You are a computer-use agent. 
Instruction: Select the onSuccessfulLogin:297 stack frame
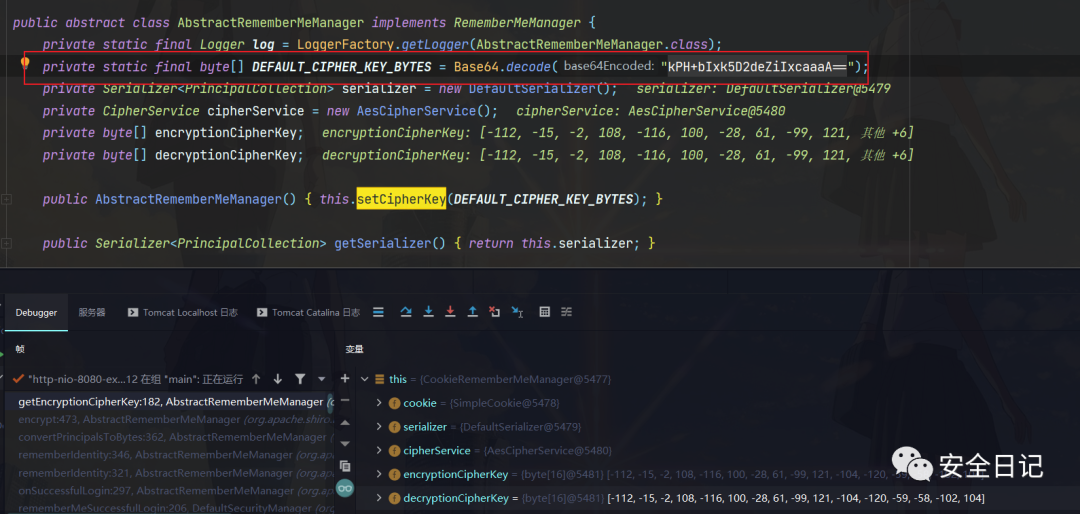pos(170,491)
